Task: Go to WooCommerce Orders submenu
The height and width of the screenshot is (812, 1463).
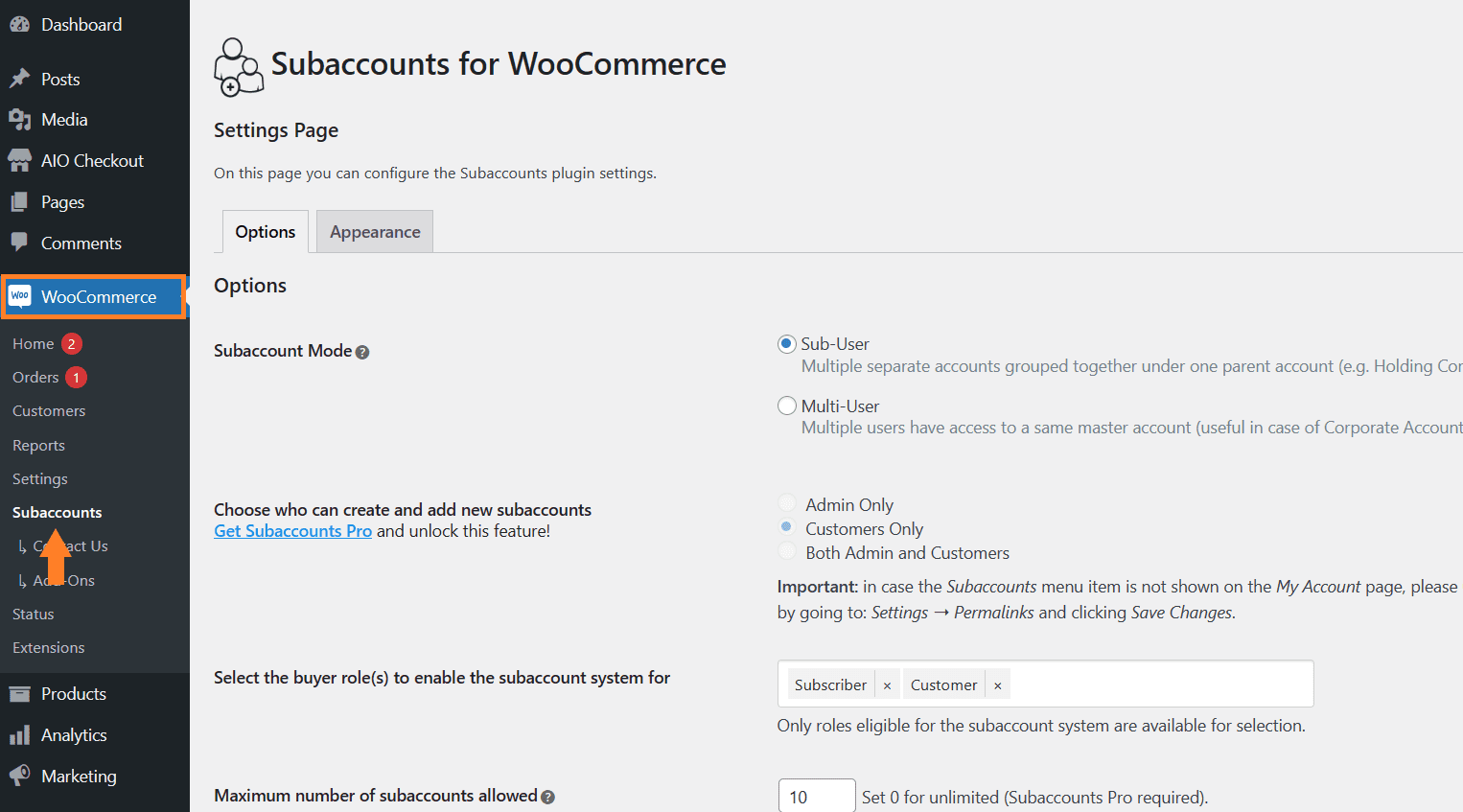Action: coord(35,378)
